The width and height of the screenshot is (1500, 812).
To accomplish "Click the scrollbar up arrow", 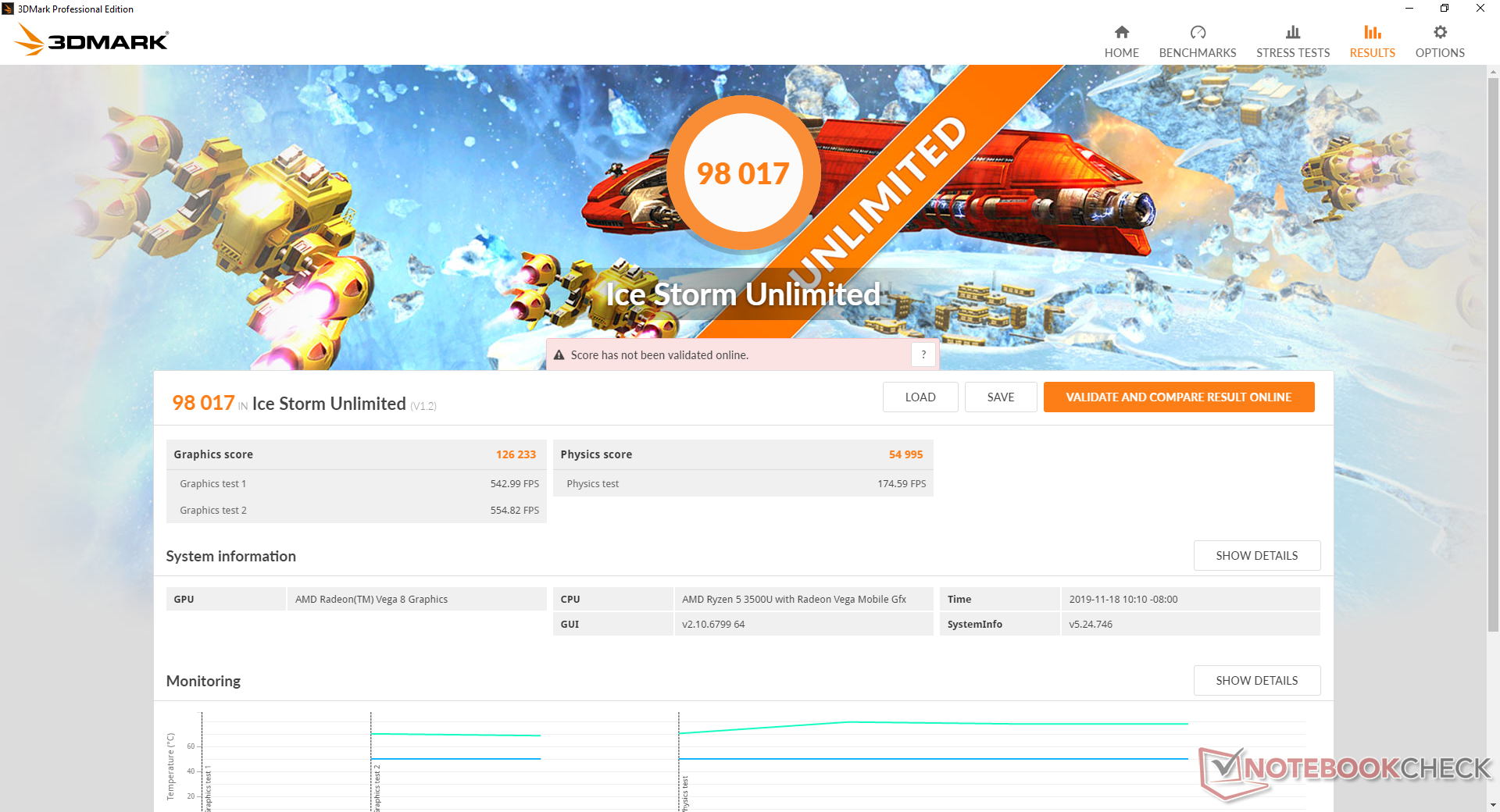I will (1493, 72).
